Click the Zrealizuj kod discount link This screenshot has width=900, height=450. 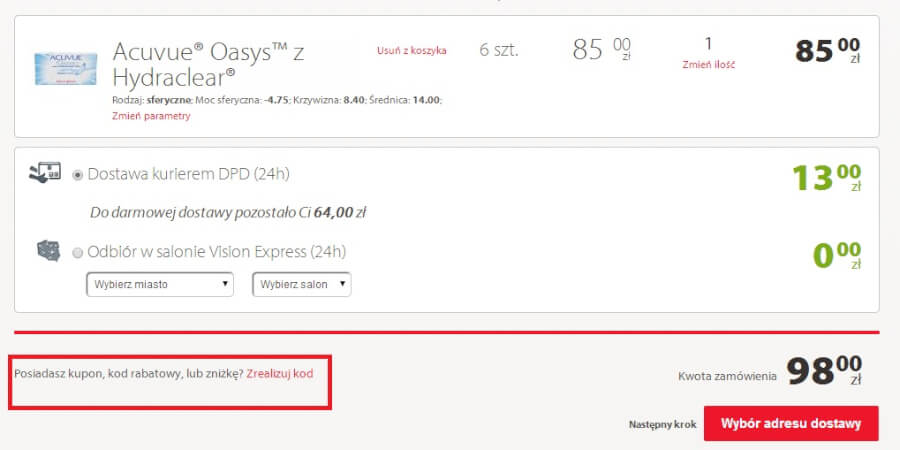click(x=279, y=373)
